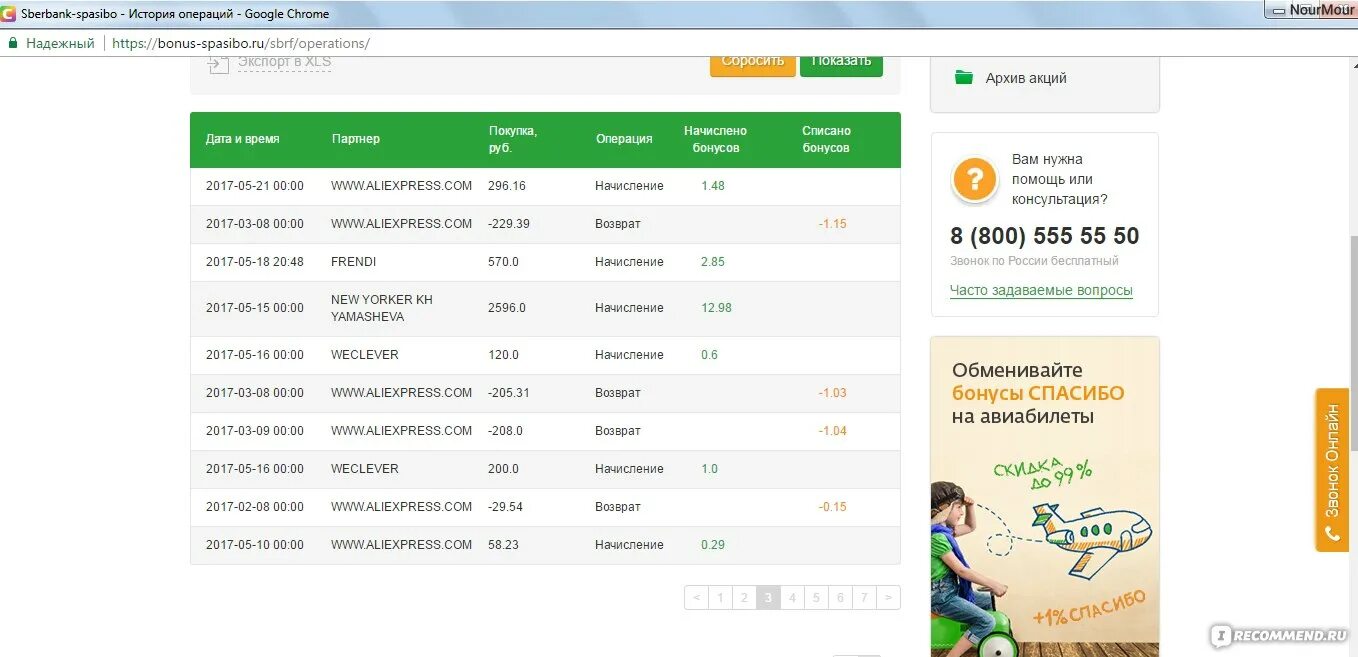Click the airline tickets bonus banner
Viewport: 1358px width, 657px height.
coord(1045,496)
